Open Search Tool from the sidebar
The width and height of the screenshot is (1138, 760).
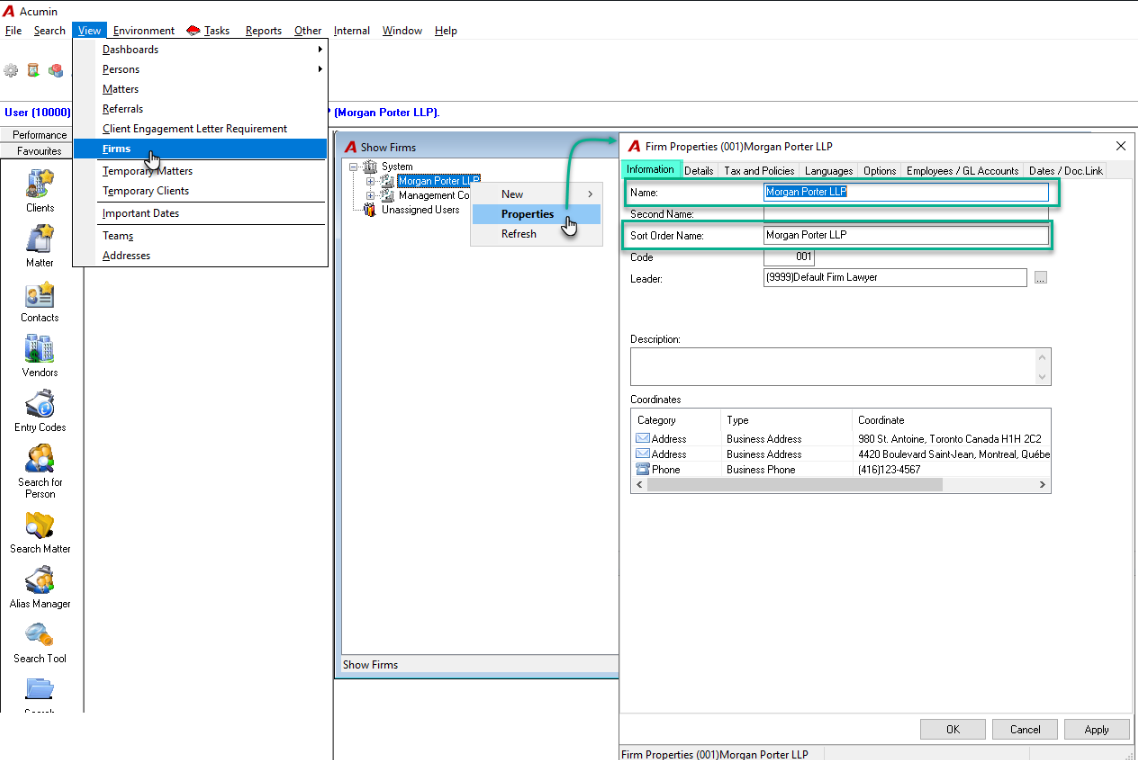click(40, 635)
